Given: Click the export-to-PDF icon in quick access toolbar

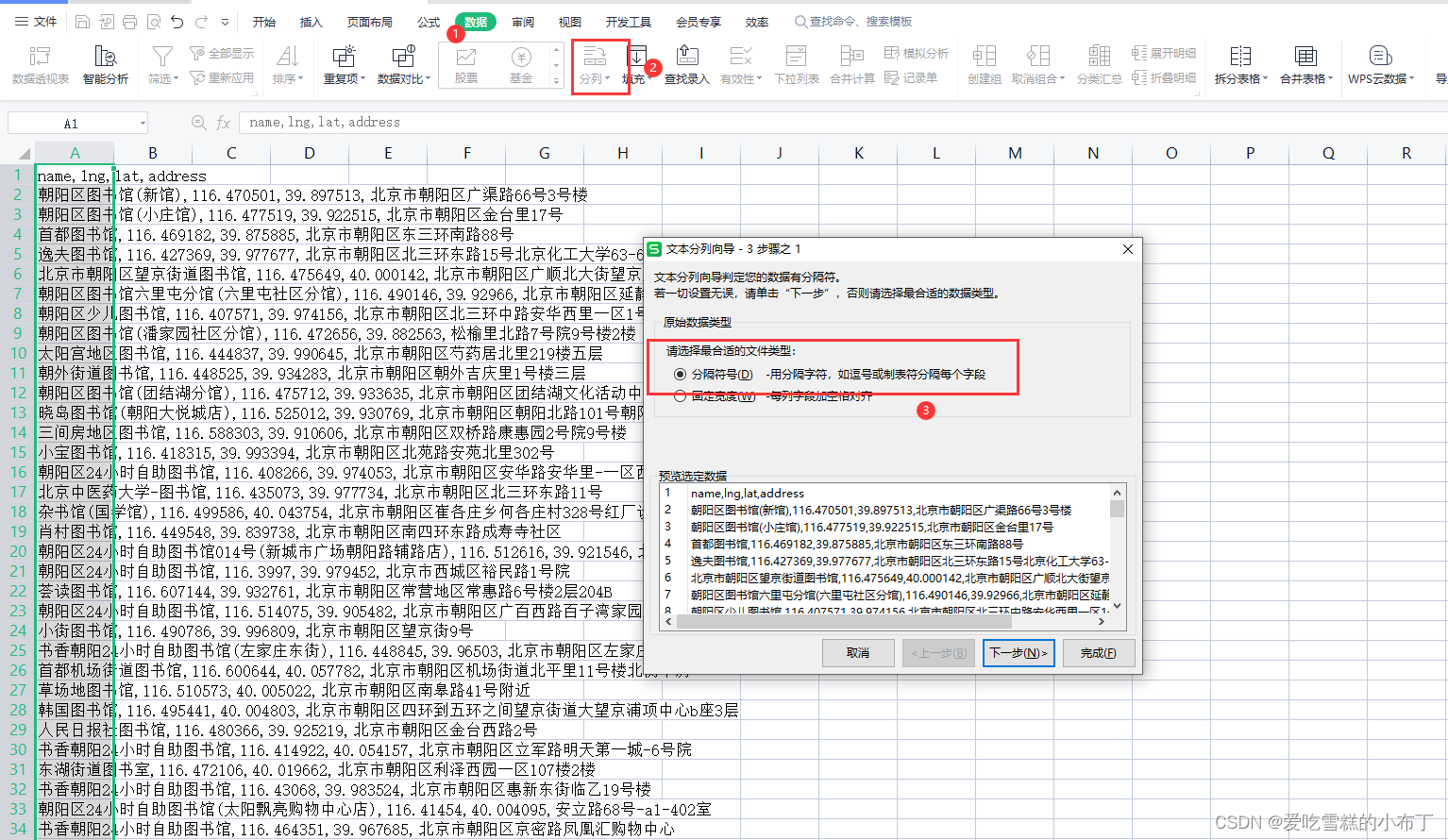Looking at the screenshot, I should point(106,22).
